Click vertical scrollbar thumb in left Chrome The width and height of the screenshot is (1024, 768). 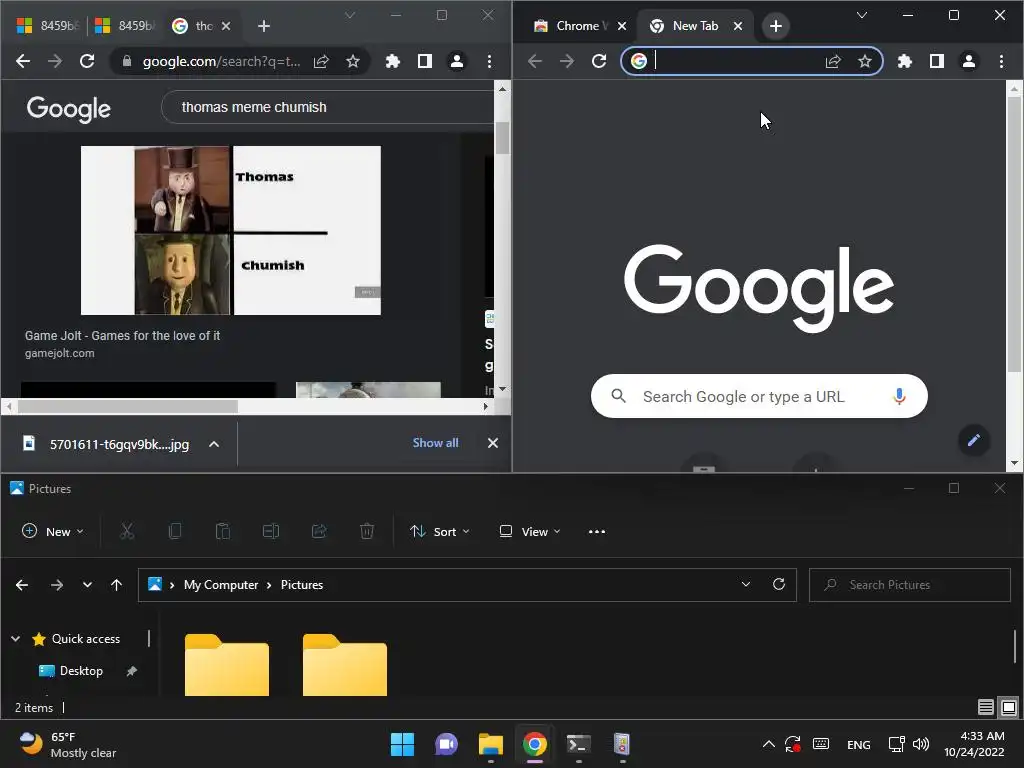point(502,138)
